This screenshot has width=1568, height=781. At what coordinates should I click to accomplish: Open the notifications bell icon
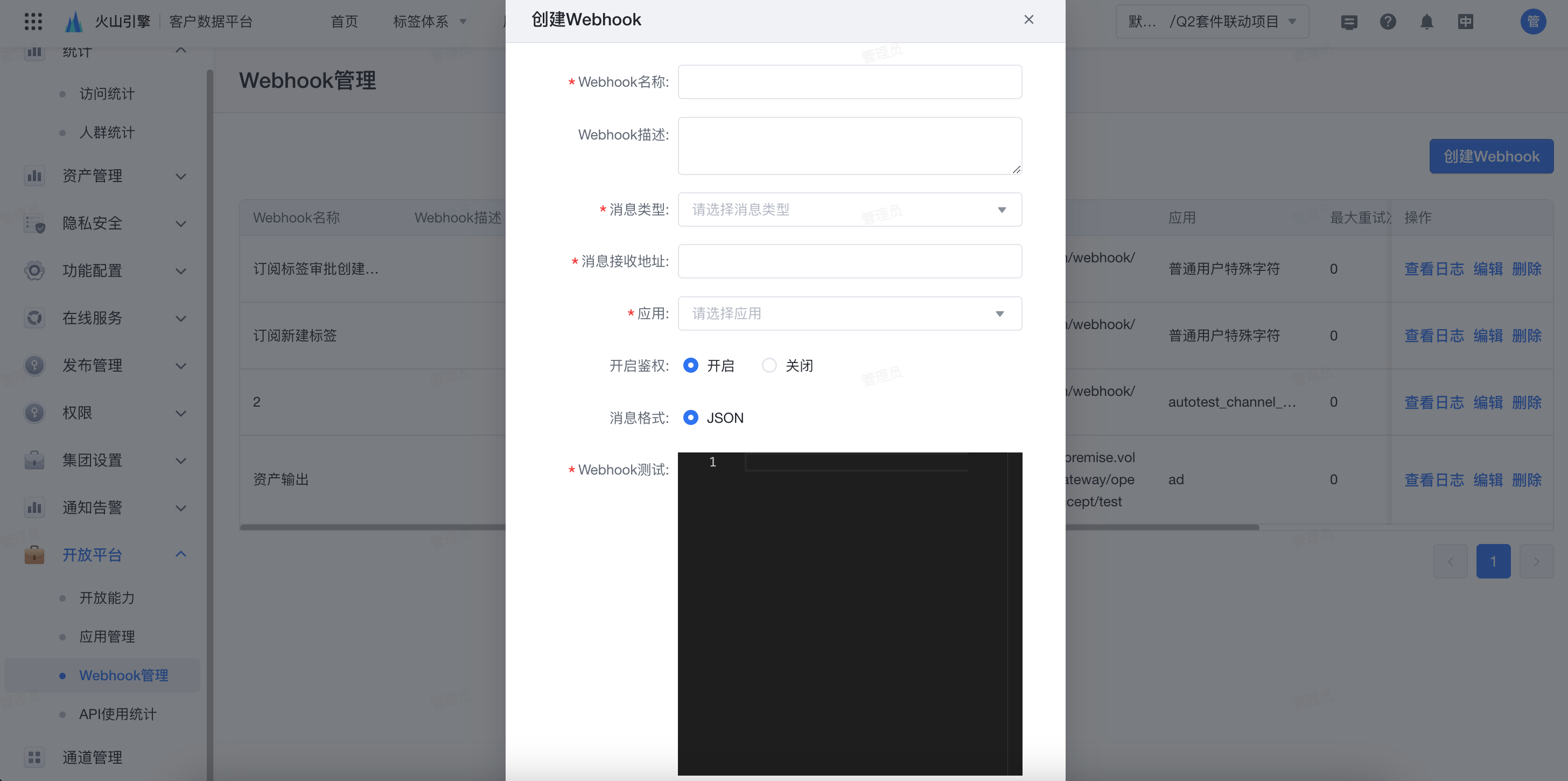1426,22
